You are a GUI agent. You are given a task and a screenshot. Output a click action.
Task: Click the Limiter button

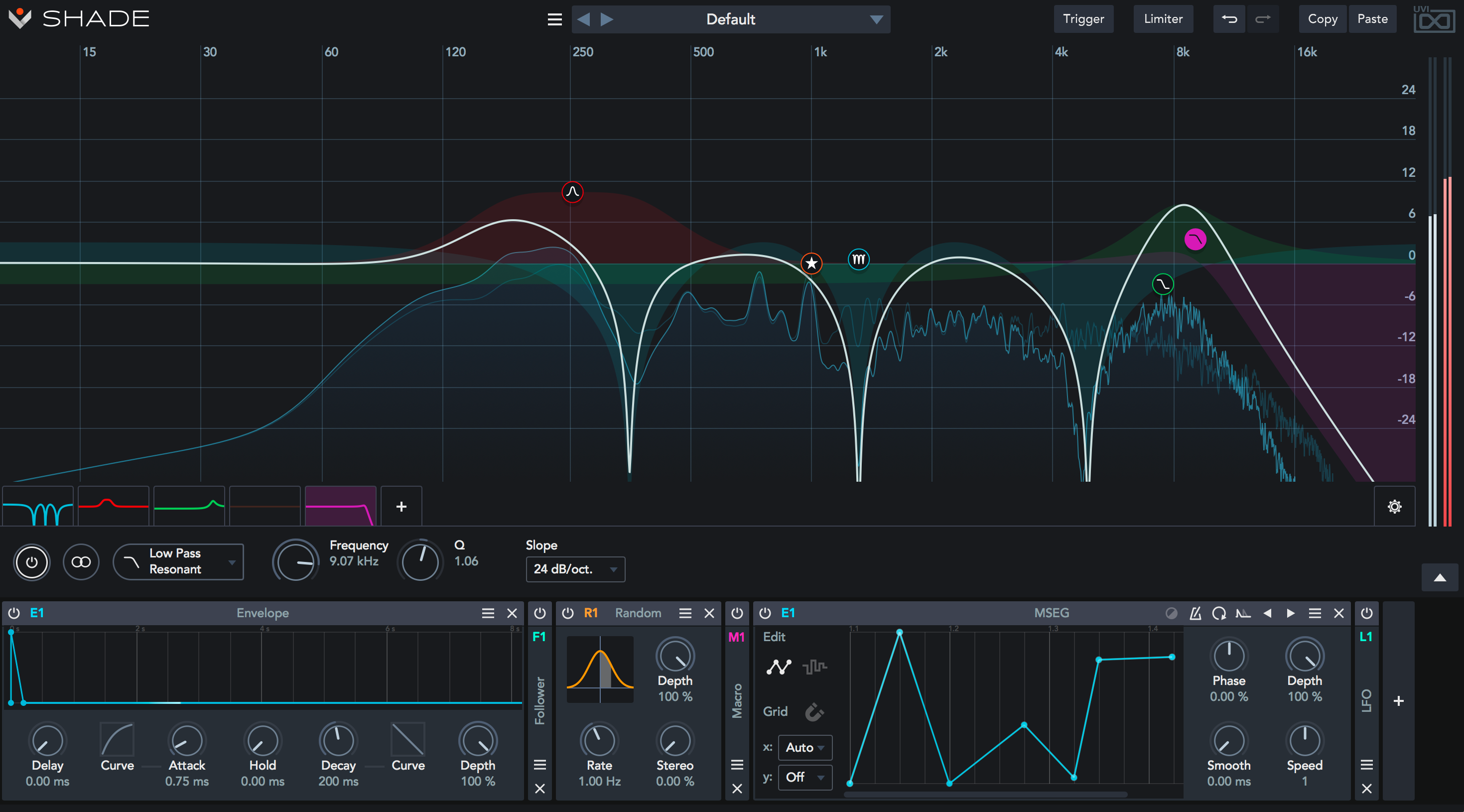coord(1163,19)
